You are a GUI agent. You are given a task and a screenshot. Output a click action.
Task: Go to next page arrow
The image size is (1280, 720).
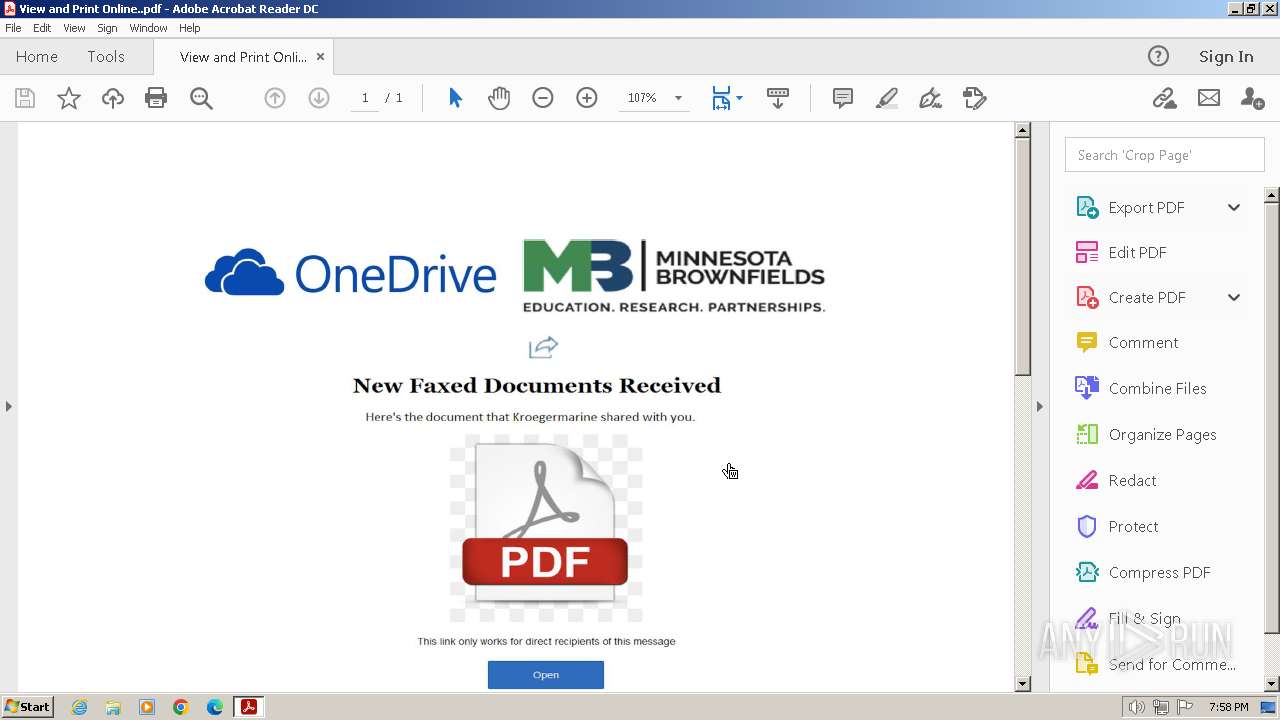coord(319,98)
